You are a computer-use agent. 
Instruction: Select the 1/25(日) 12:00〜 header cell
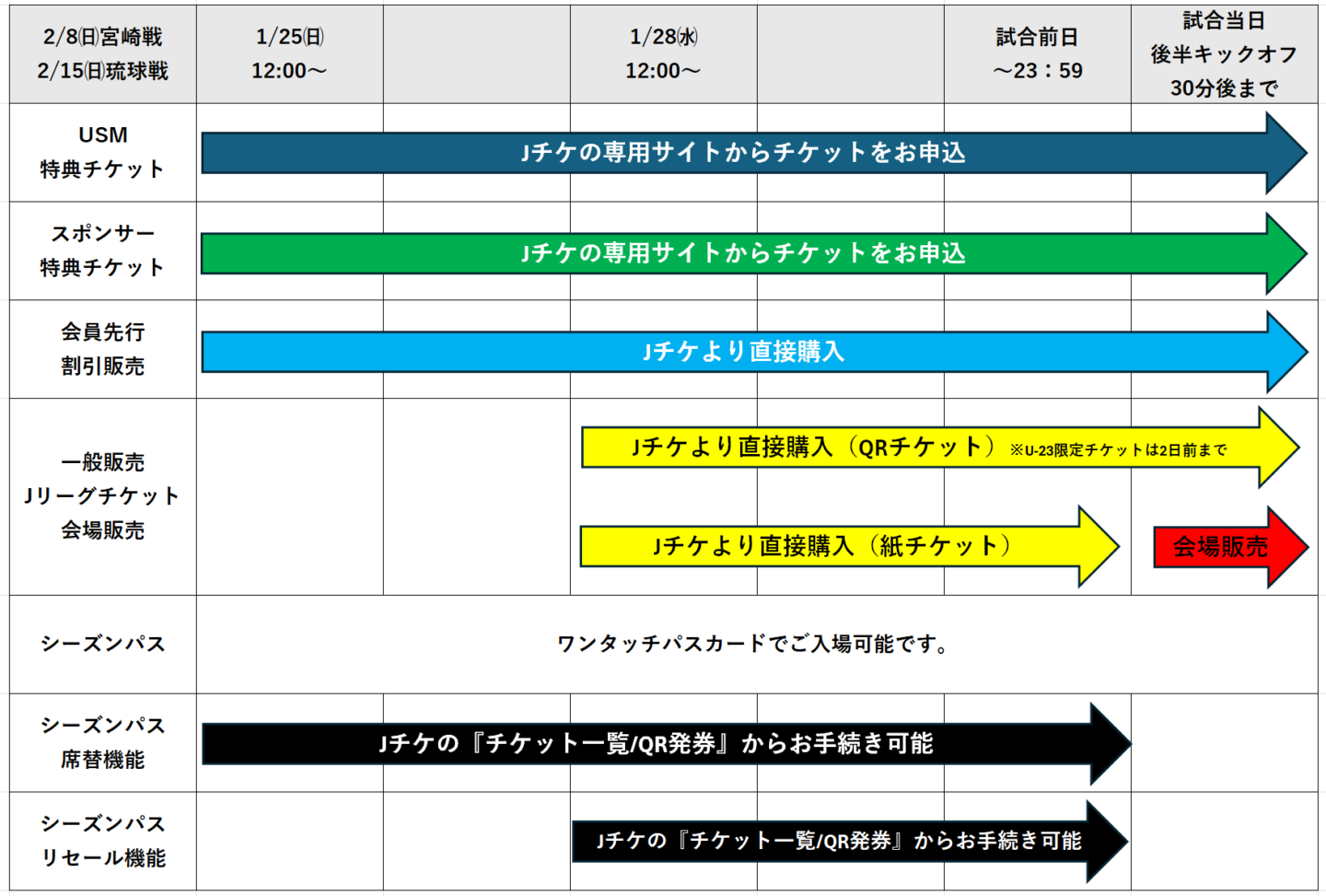point(289,53)
